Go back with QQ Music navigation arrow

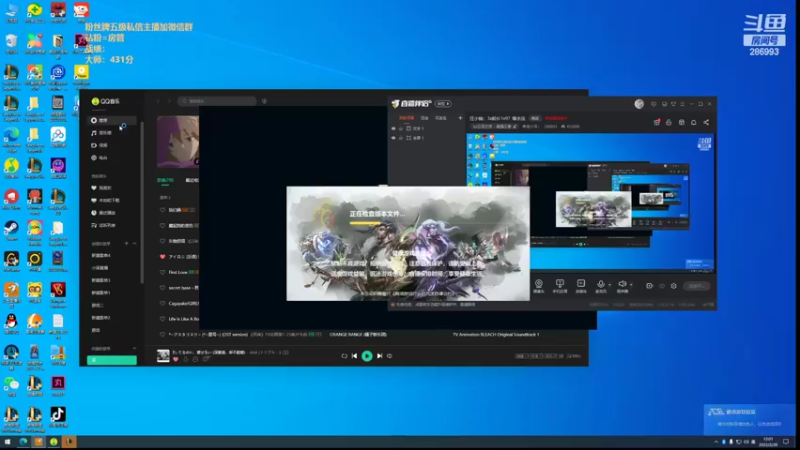click(159, 101)
